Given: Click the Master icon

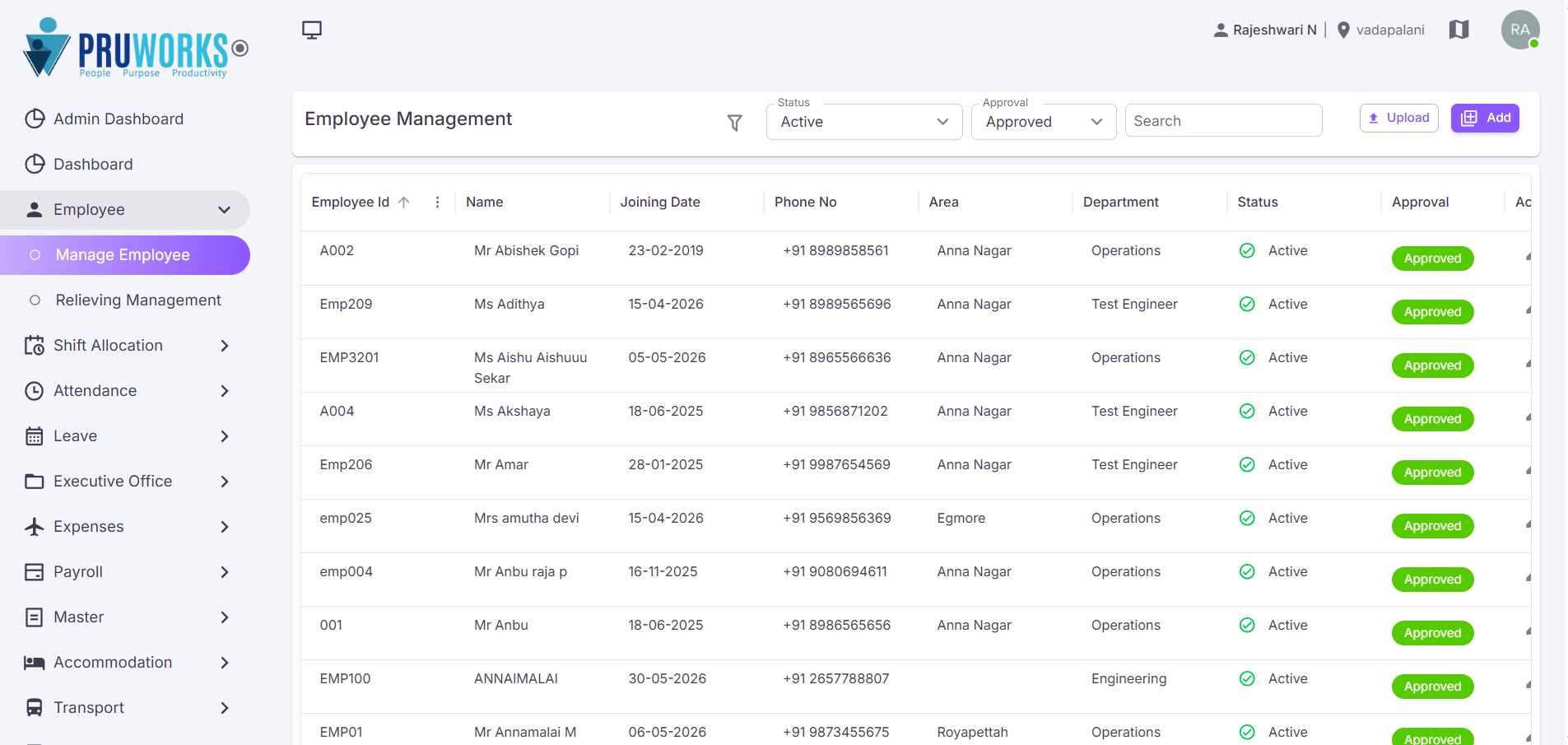Looking at the screenshot, I should point(35,617).
